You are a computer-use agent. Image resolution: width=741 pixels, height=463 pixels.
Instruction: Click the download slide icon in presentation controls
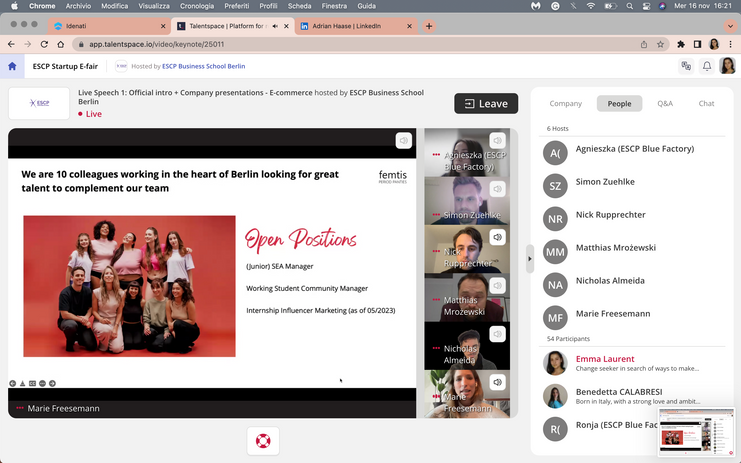22,383
